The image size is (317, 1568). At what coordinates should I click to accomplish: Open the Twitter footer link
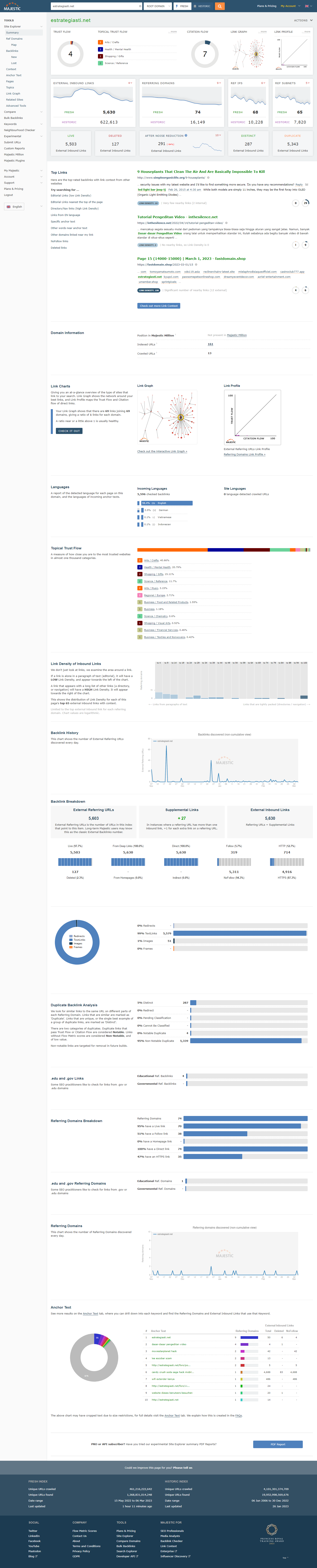[x=33, y=1531]
